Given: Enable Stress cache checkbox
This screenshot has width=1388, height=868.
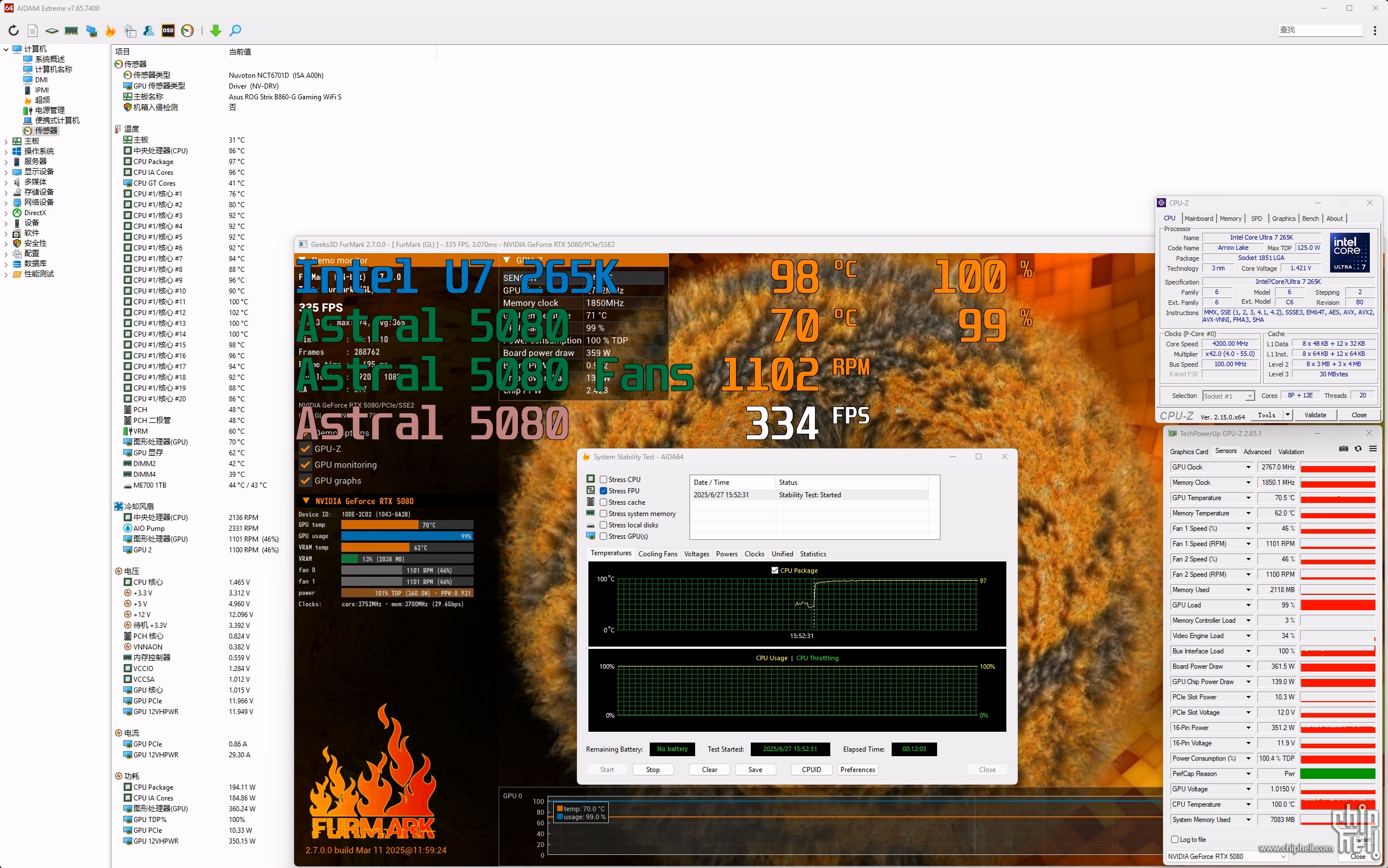Looking at the screenshot, I should pos(604,502).
